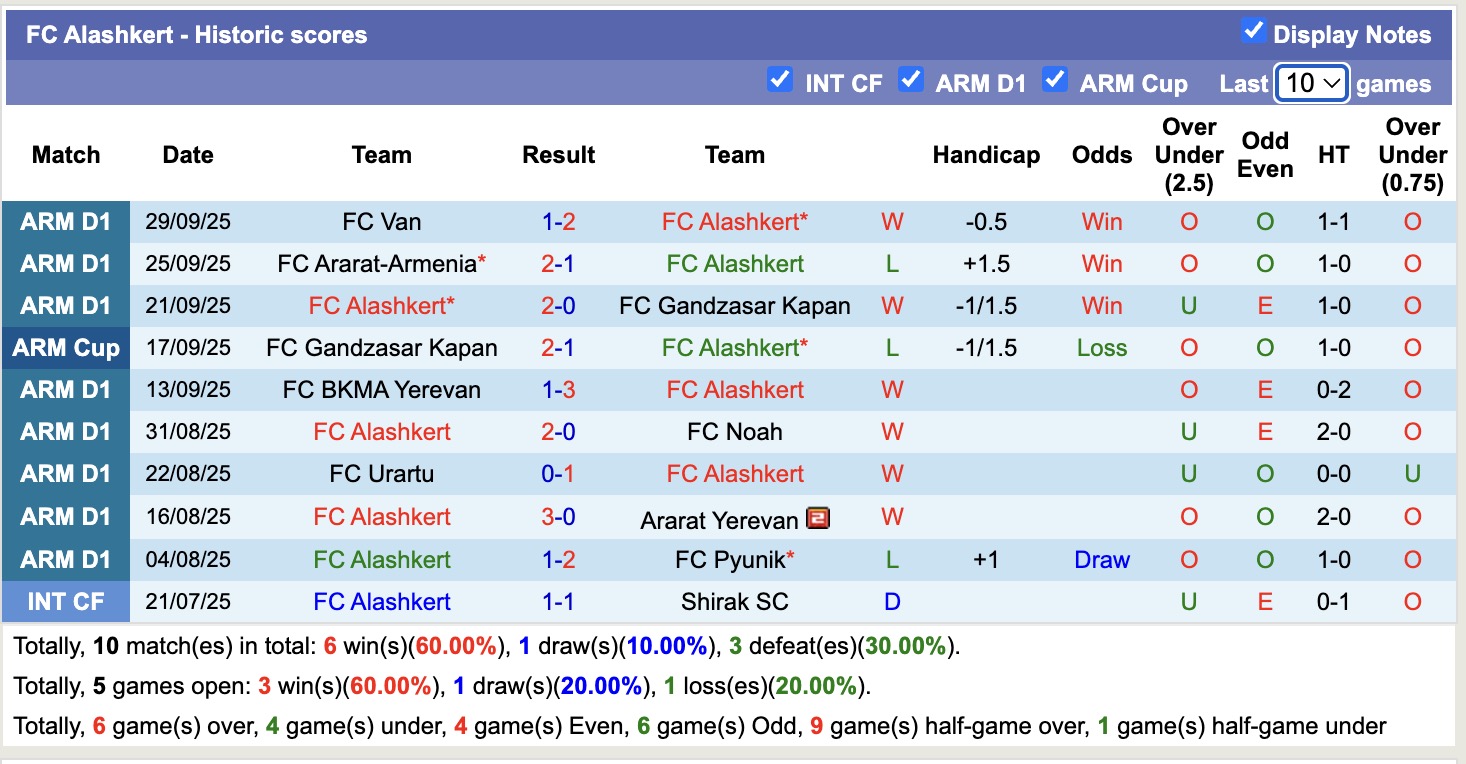Viewport: 1466px width, 764px height.
Task: Select the ARM Cup label for the 17/09/25 match
Action: tap(66, 347)
